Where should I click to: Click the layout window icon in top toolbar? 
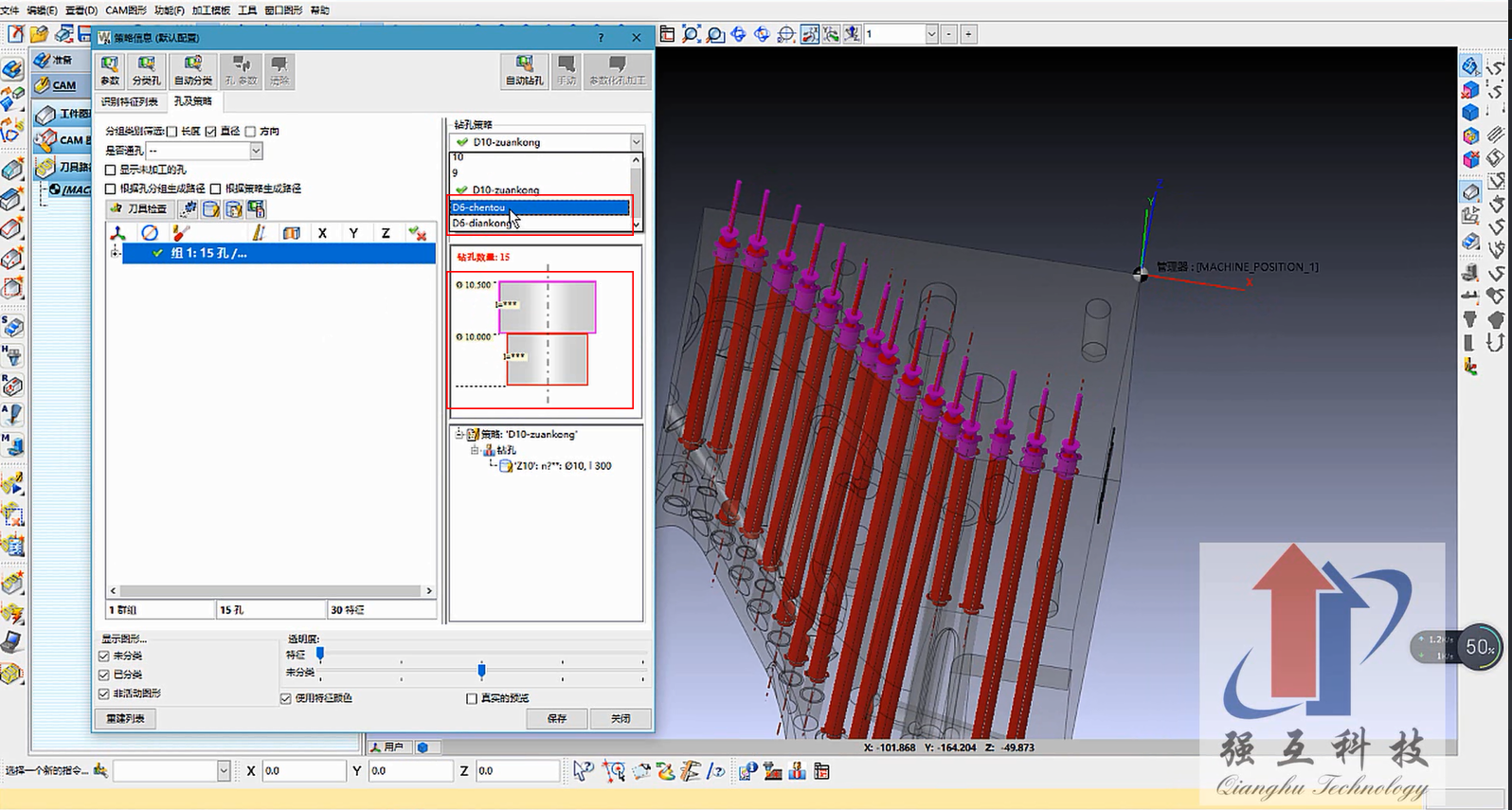tap(667, 34)
